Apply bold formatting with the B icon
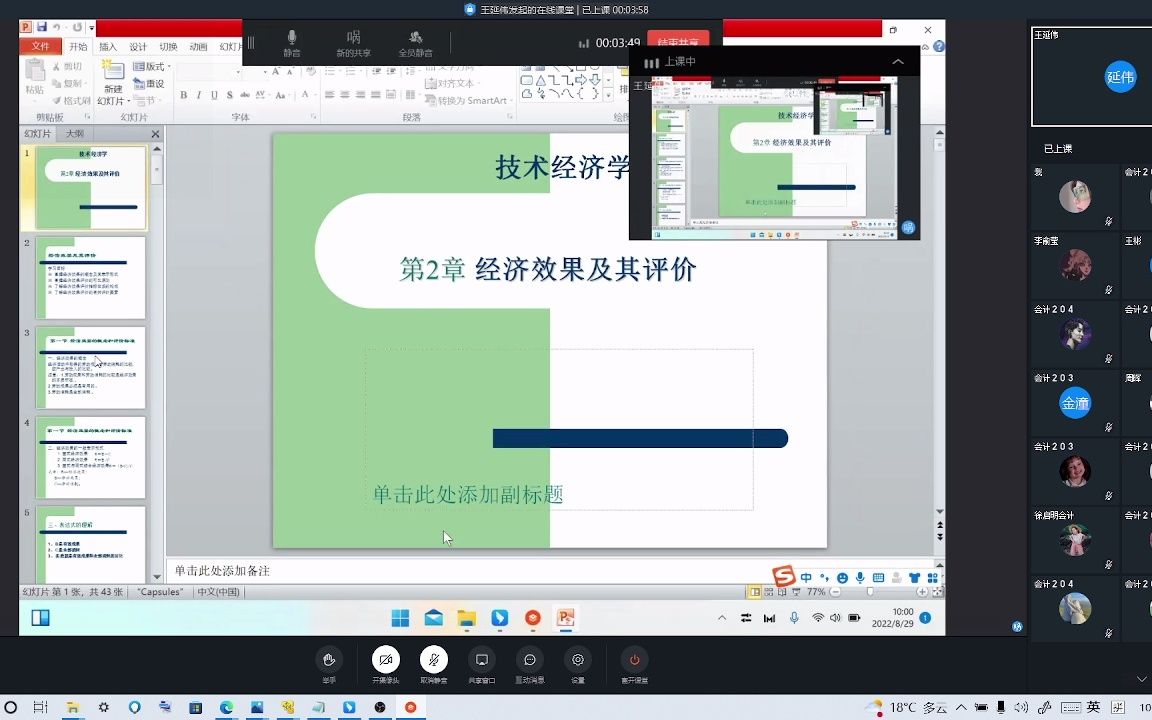The height and width of the screenshot is (720, 1152). coord(183,93)
